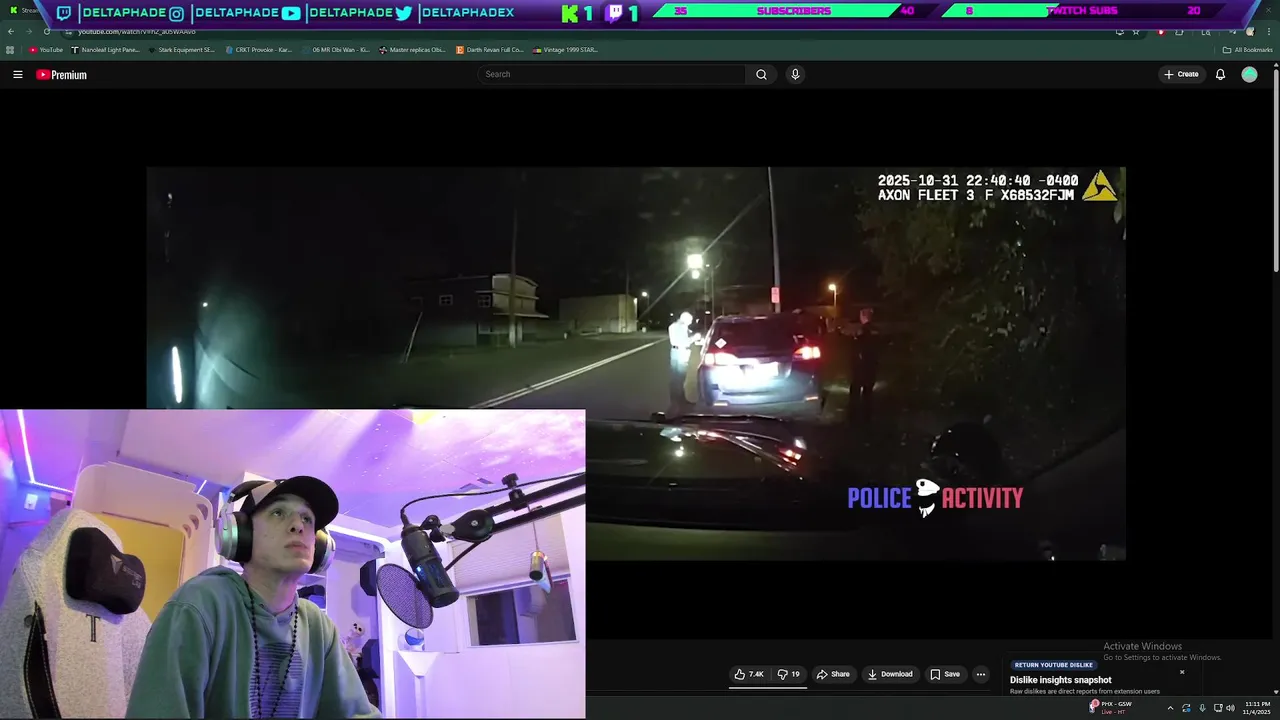The width and height of the screenshot is (1280, 720).
Task: Click the police dashcam video player
Action: tap(636, 363)
